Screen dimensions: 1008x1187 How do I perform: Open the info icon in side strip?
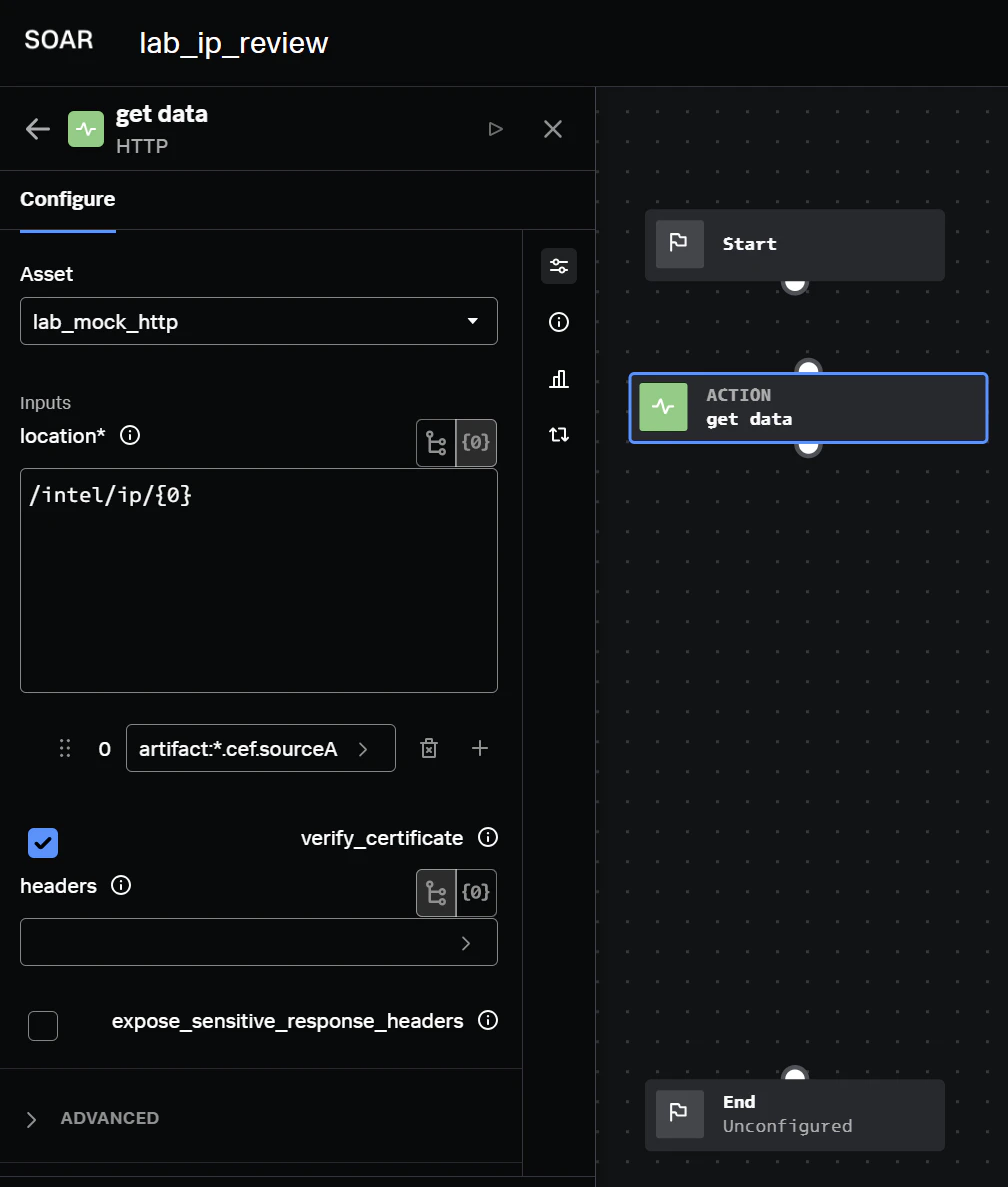click(x=559, y=322)
